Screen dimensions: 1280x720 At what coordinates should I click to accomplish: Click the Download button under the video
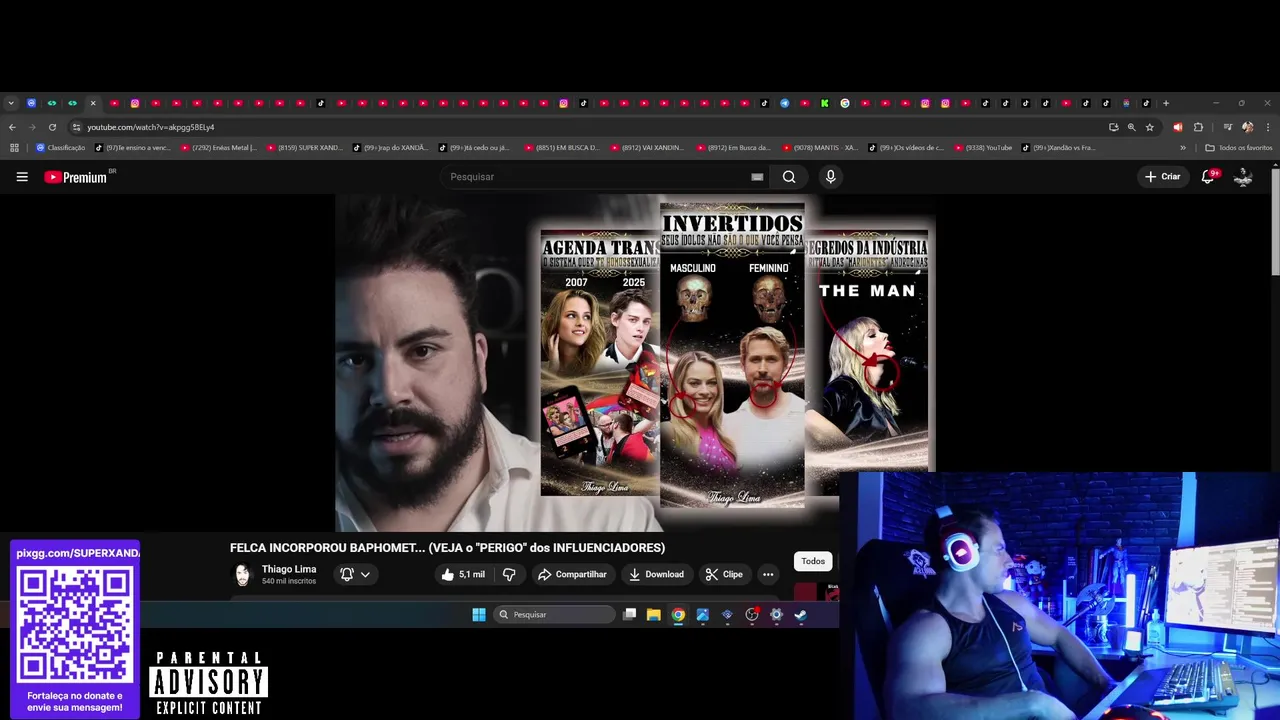[x=656, y=574]
